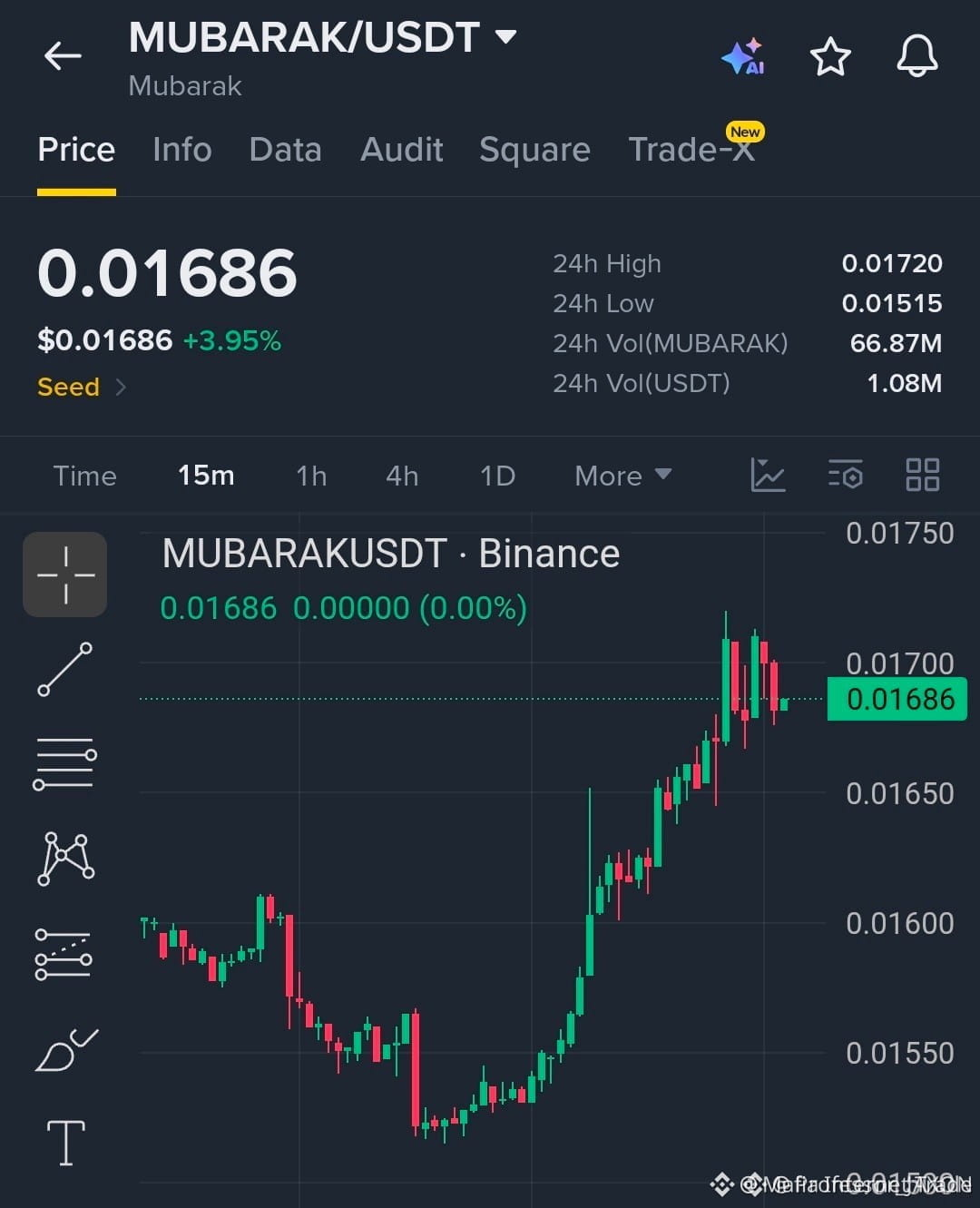Click the 0.01650 axis price label
Viewport: 980px width, 1208px height.
(x=899, y=794)
